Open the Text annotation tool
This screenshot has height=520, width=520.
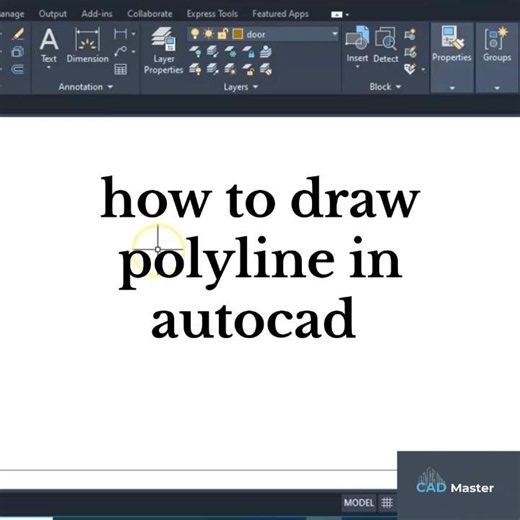[x=49, y=45]
